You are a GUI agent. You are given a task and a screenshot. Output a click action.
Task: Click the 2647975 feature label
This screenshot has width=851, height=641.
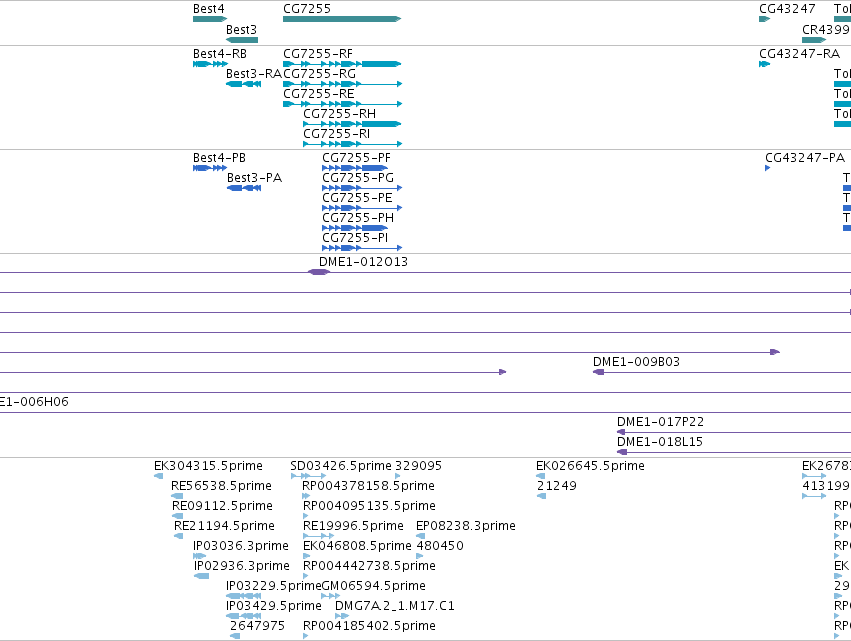point(257,626)
